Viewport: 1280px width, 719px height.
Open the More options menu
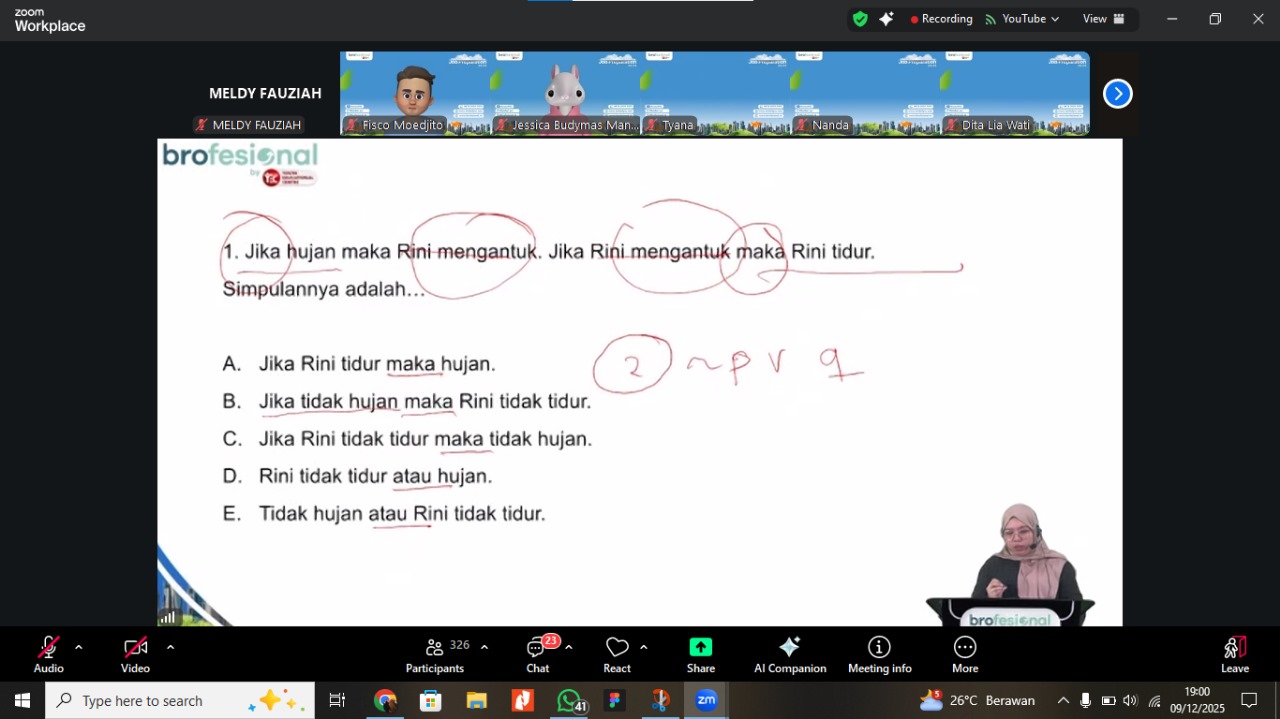pyautogui.click(x=964, y=655)
